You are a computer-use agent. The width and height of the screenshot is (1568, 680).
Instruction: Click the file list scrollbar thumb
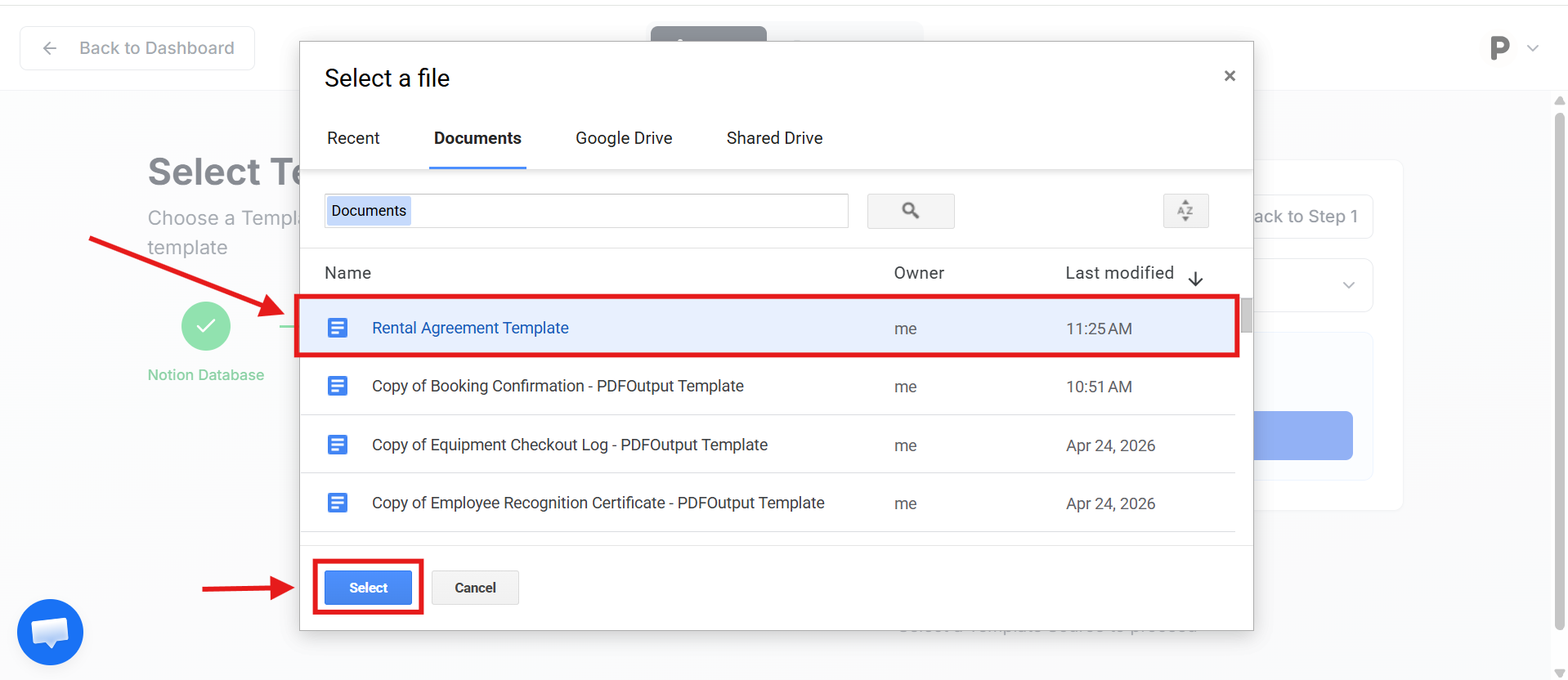[x=1246, y=315]
